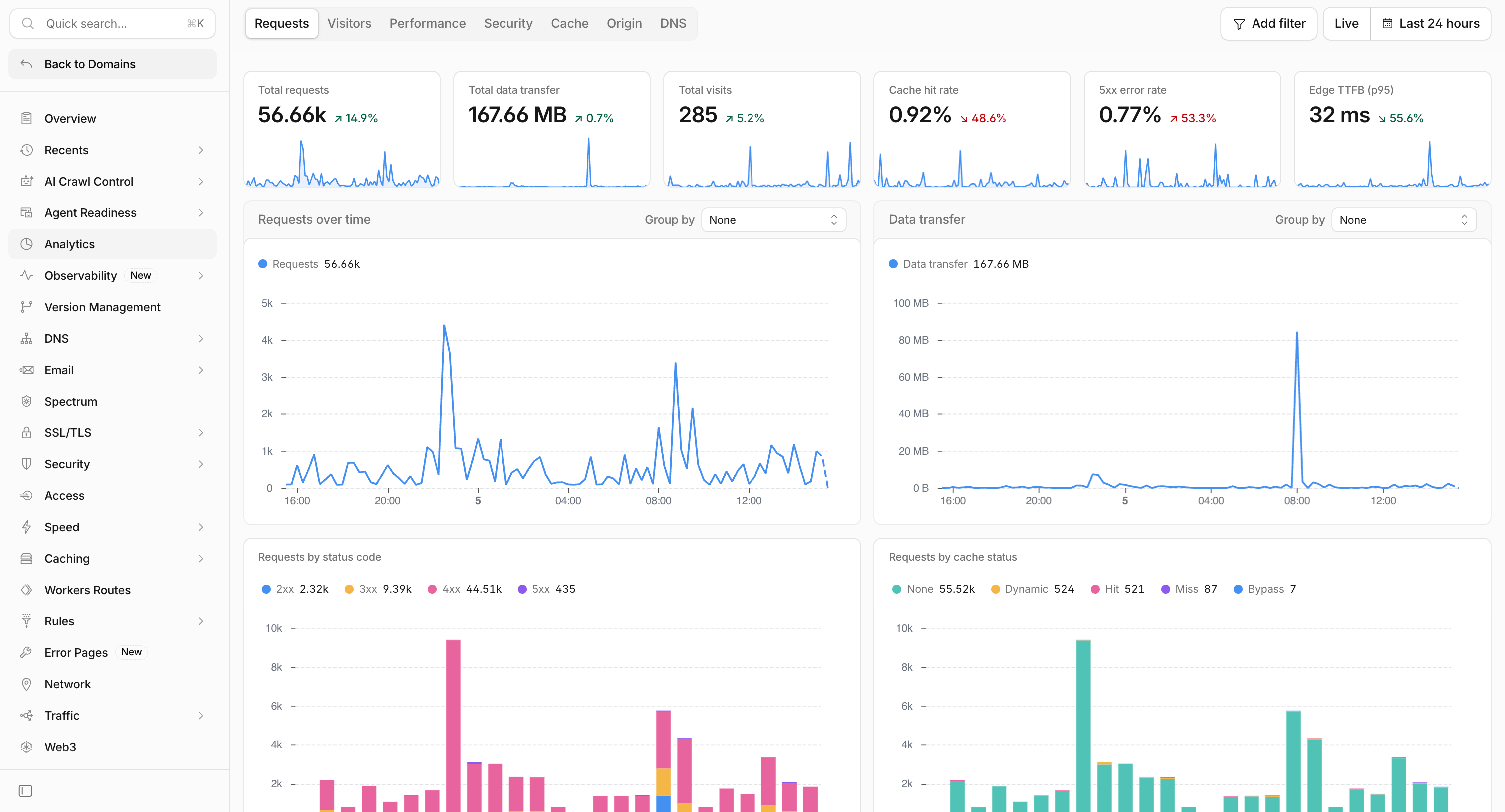Select the DNS analytics tab
Viewport: 1505px width, 812px height.
(673, 24)
